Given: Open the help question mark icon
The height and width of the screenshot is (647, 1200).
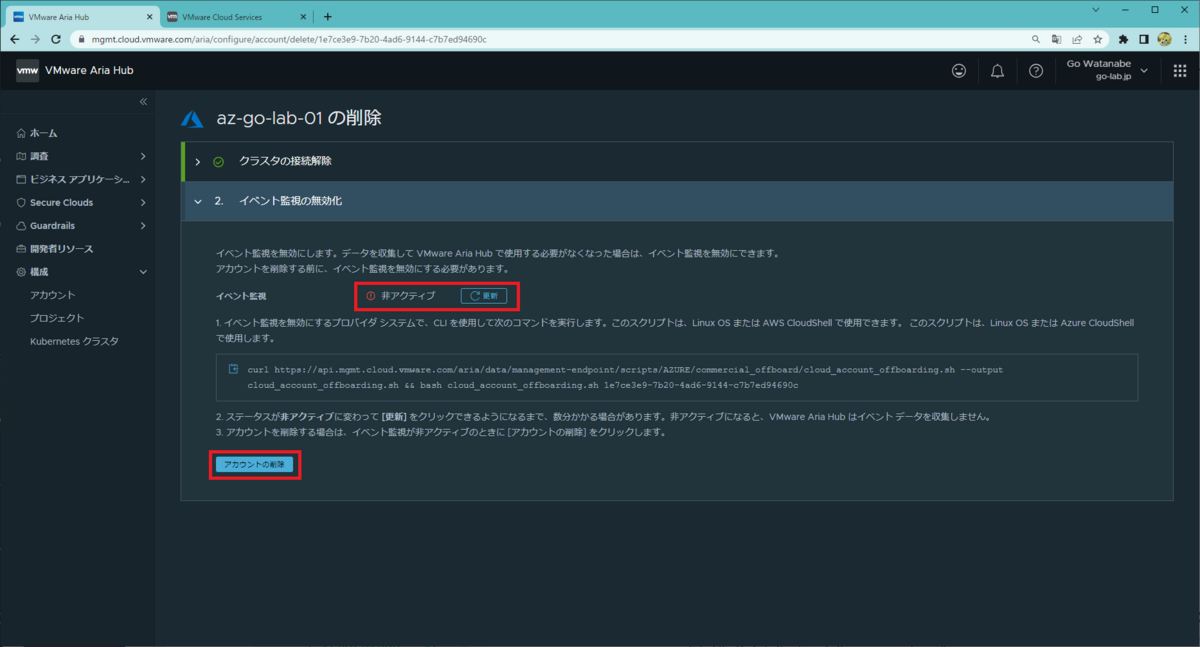Looking at the screenshot, I should point(1036,71).
